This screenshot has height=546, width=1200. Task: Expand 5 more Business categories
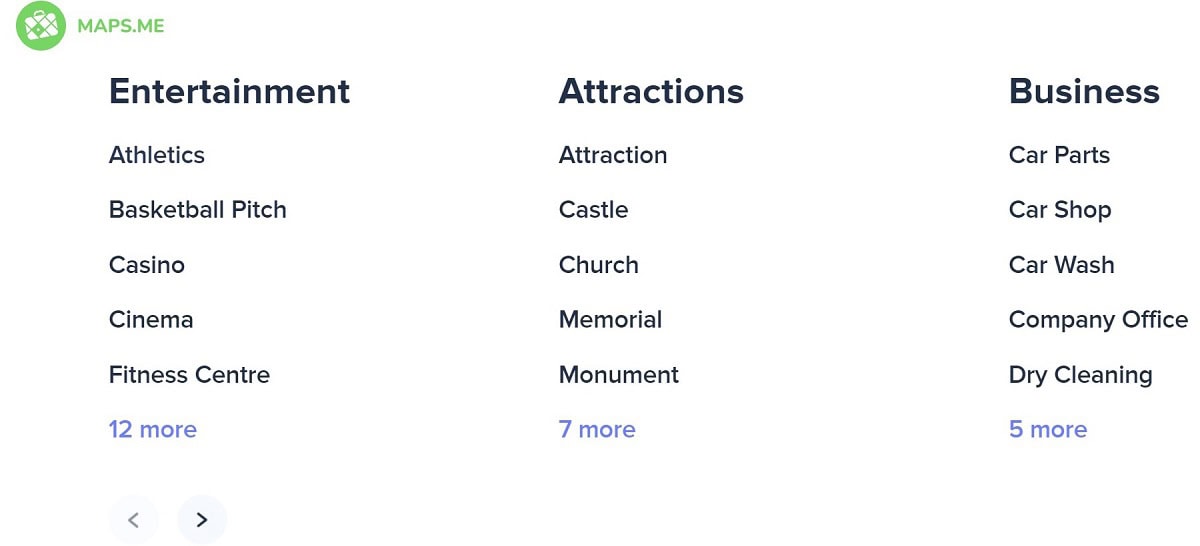pyautogui.click(x=1048, y=430)
